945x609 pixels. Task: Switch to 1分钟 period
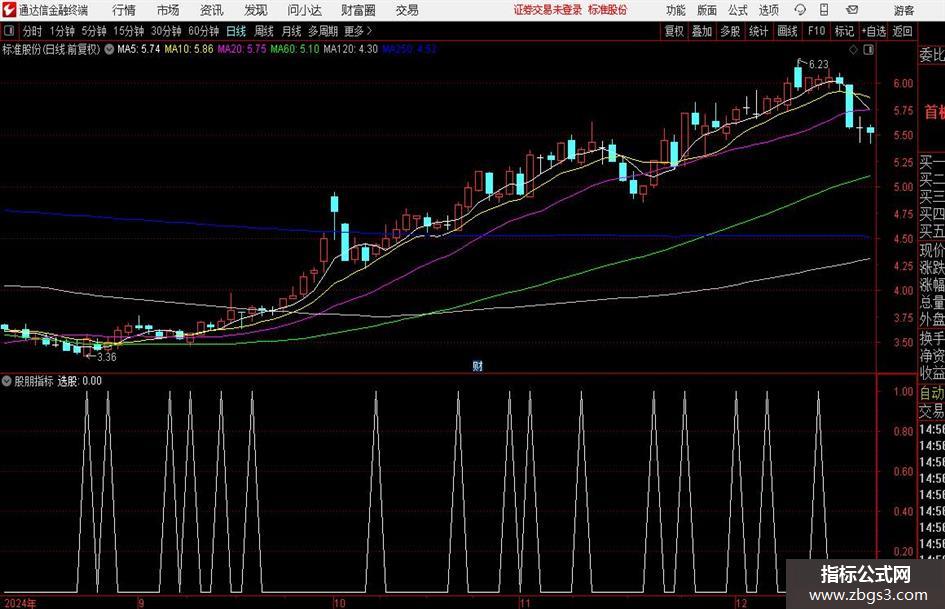61,31
